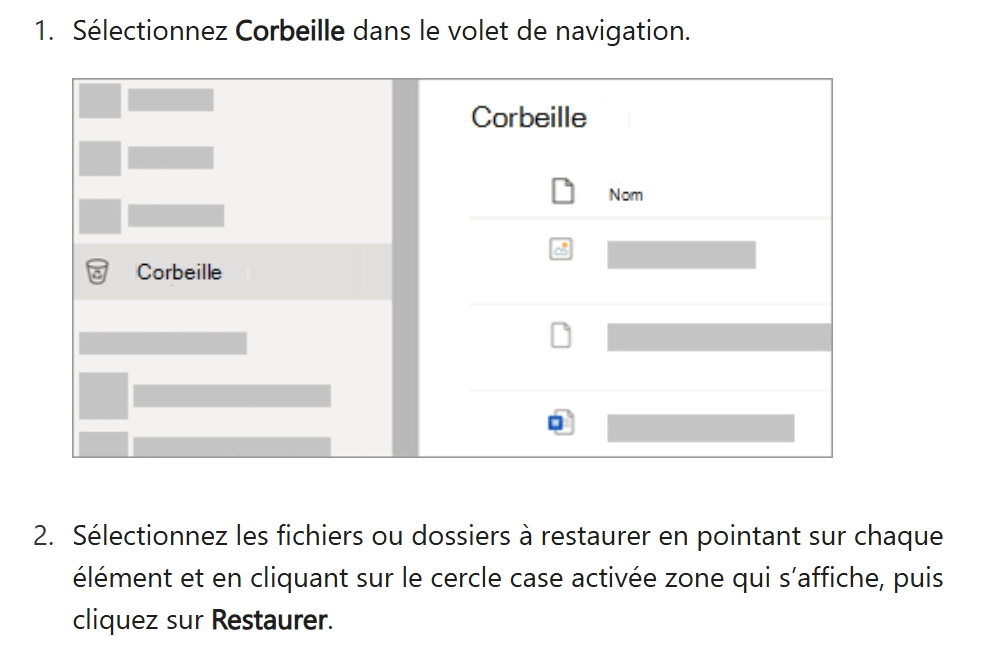Click the second navigation item icon placeholder
1006x647 pixels.
point(100,159)
